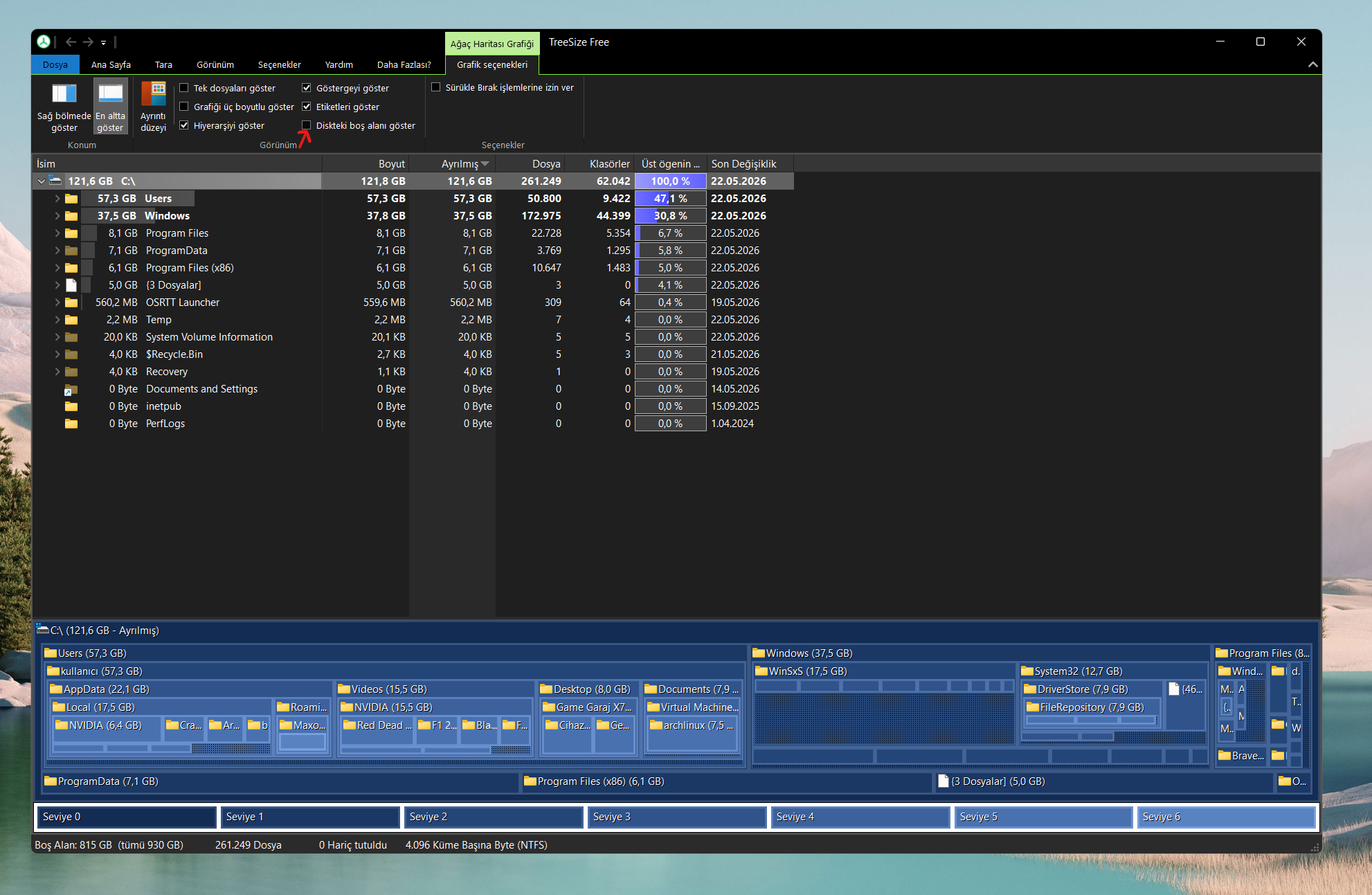Click the Program Files (x86) folder icon in tree

tap(71, 268)
